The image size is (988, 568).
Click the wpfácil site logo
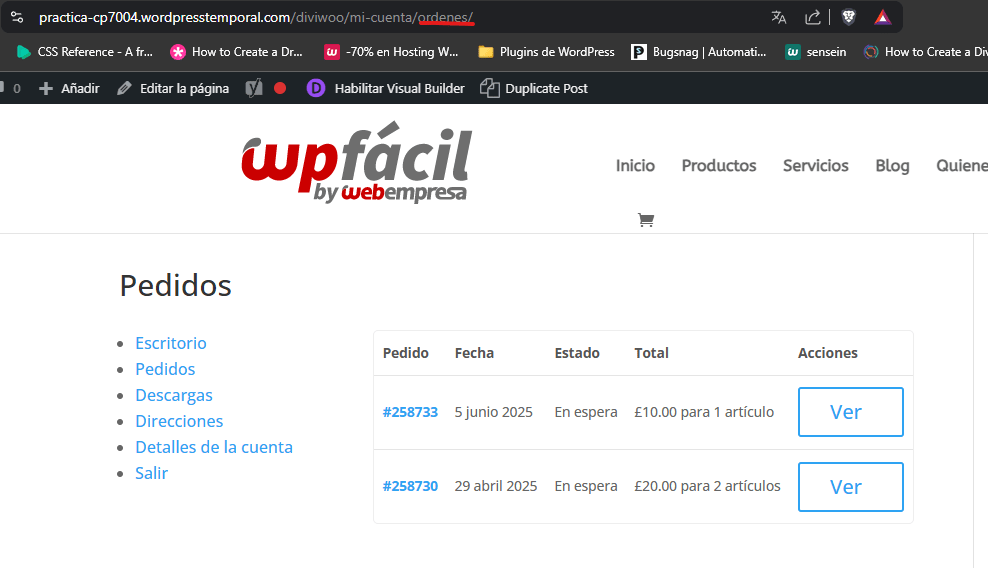tap(357, 162)
